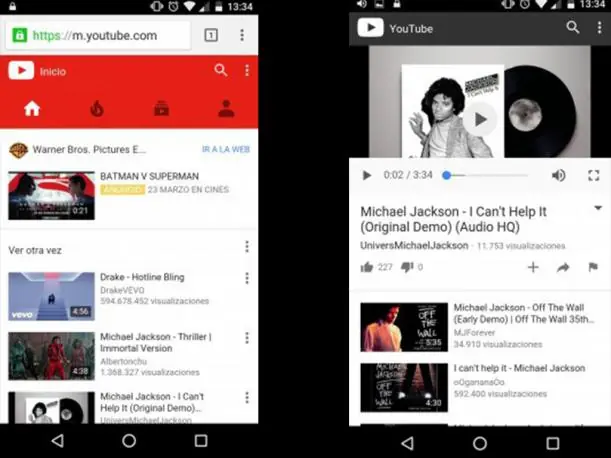Click the IR A LA WEB link

coord(226,149)
